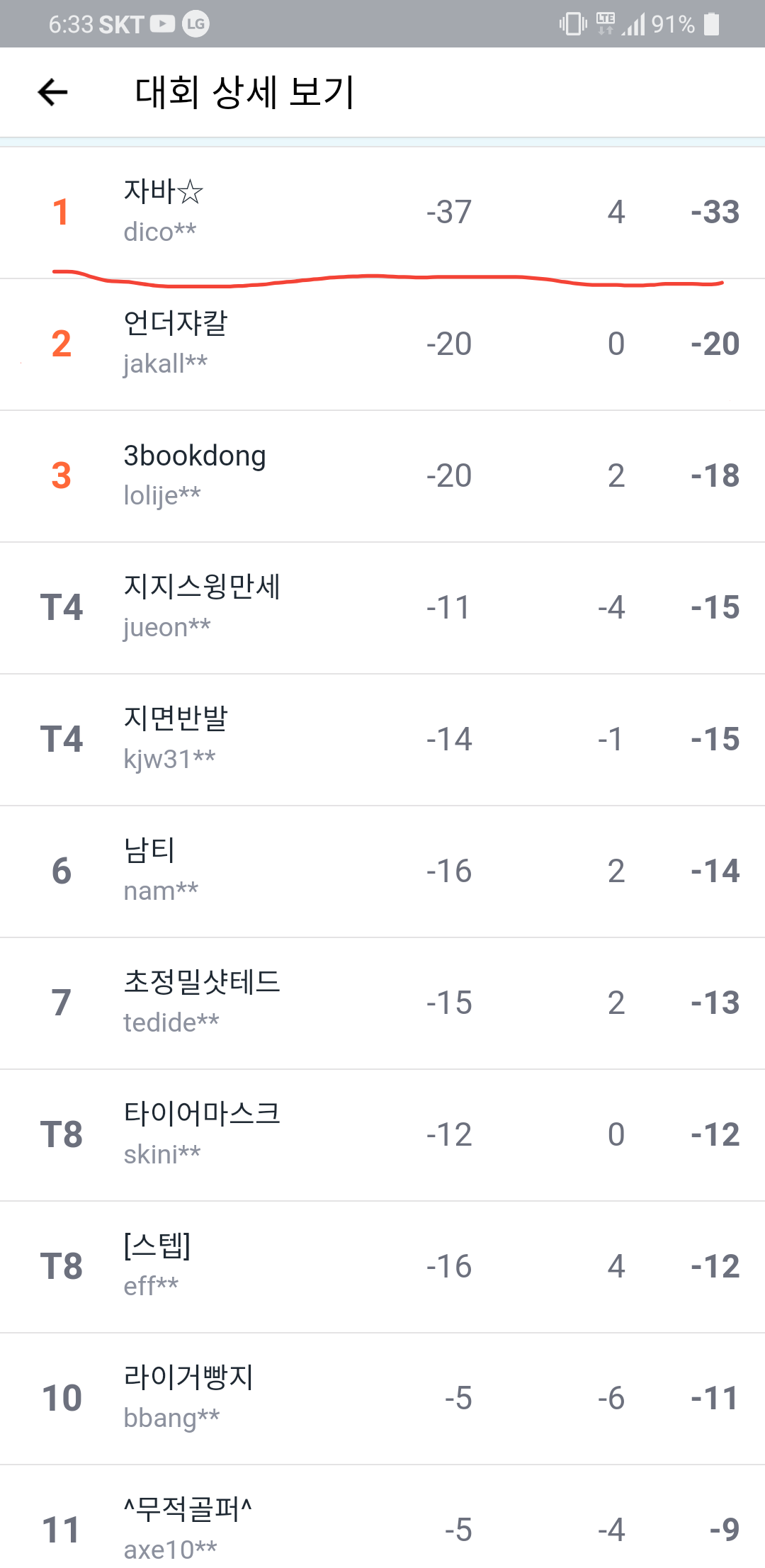
Task: Select the 언더쟈칼 player entry
Action: click(x=382, y=344)
